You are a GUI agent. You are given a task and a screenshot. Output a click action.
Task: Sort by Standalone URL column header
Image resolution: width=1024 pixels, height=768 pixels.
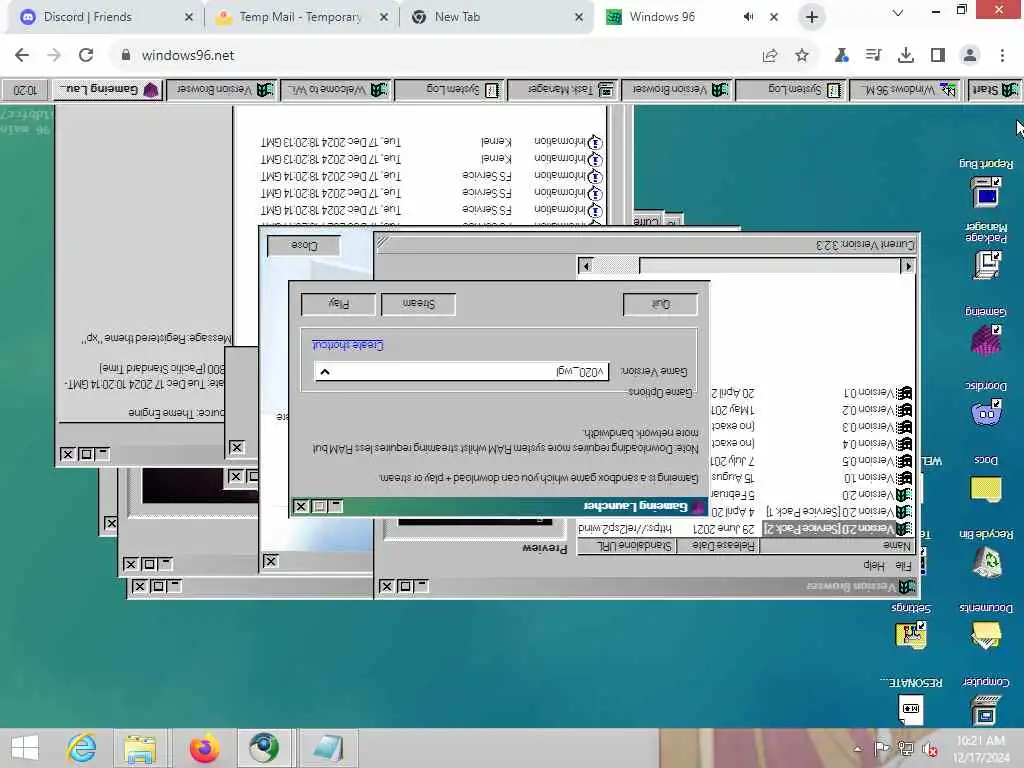click(627, 545)
